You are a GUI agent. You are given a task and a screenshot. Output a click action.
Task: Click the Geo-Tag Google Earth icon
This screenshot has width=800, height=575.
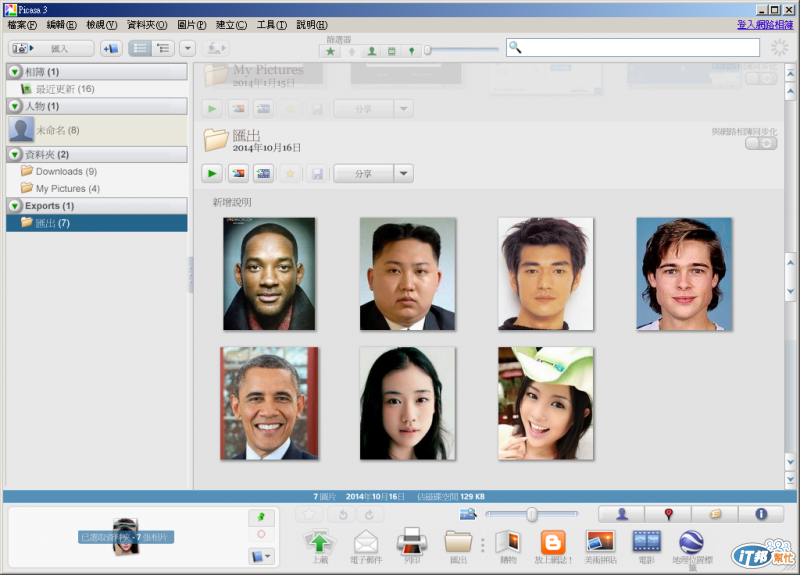[692, 548]
